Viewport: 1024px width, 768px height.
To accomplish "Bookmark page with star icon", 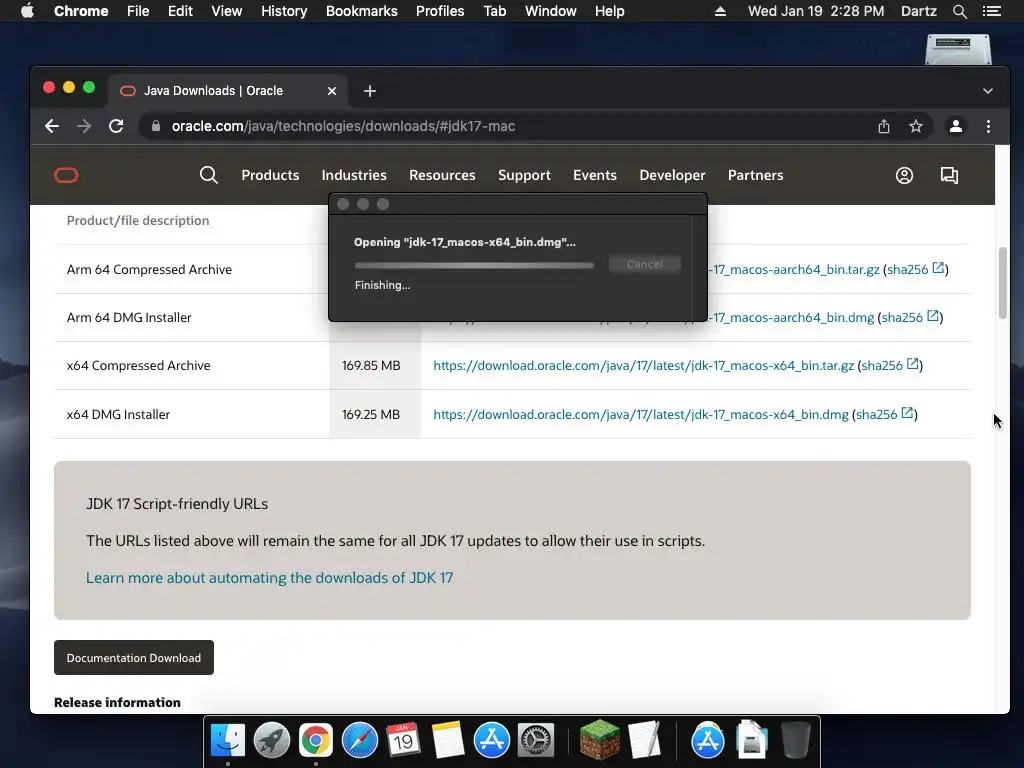I will pos(916,126).
